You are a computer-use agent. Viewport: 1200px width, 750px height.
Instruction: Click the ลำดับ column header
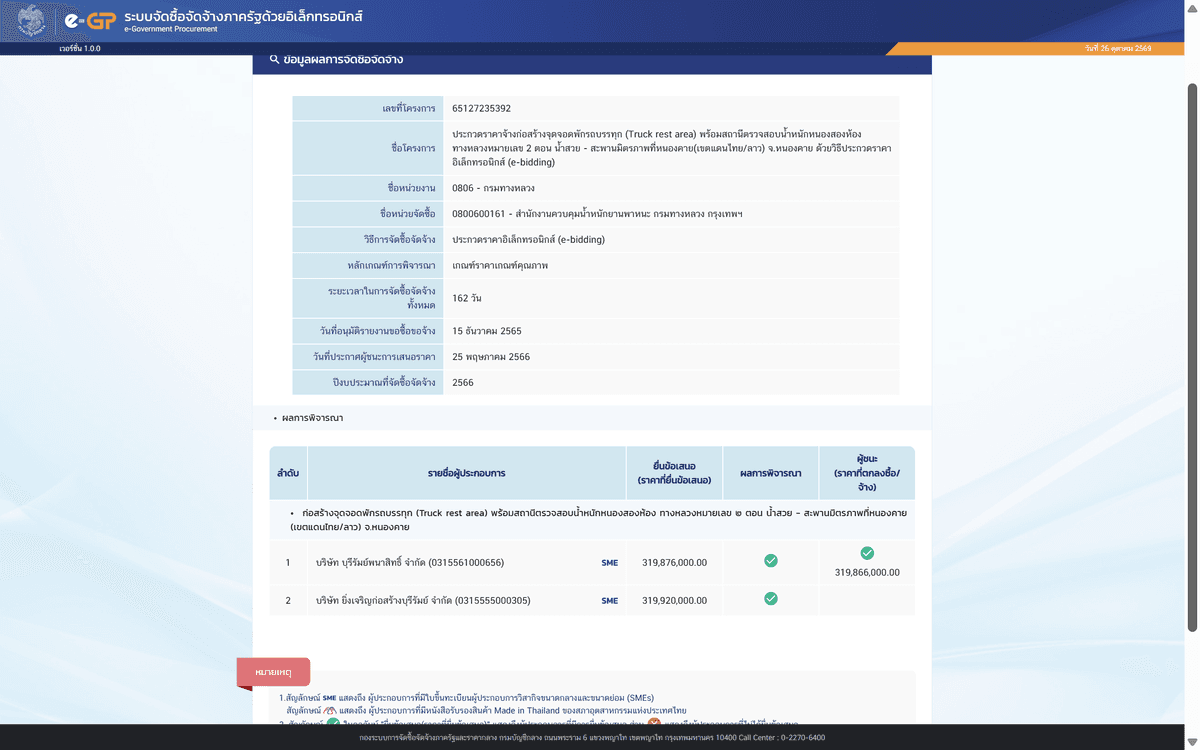pos(288,473)
